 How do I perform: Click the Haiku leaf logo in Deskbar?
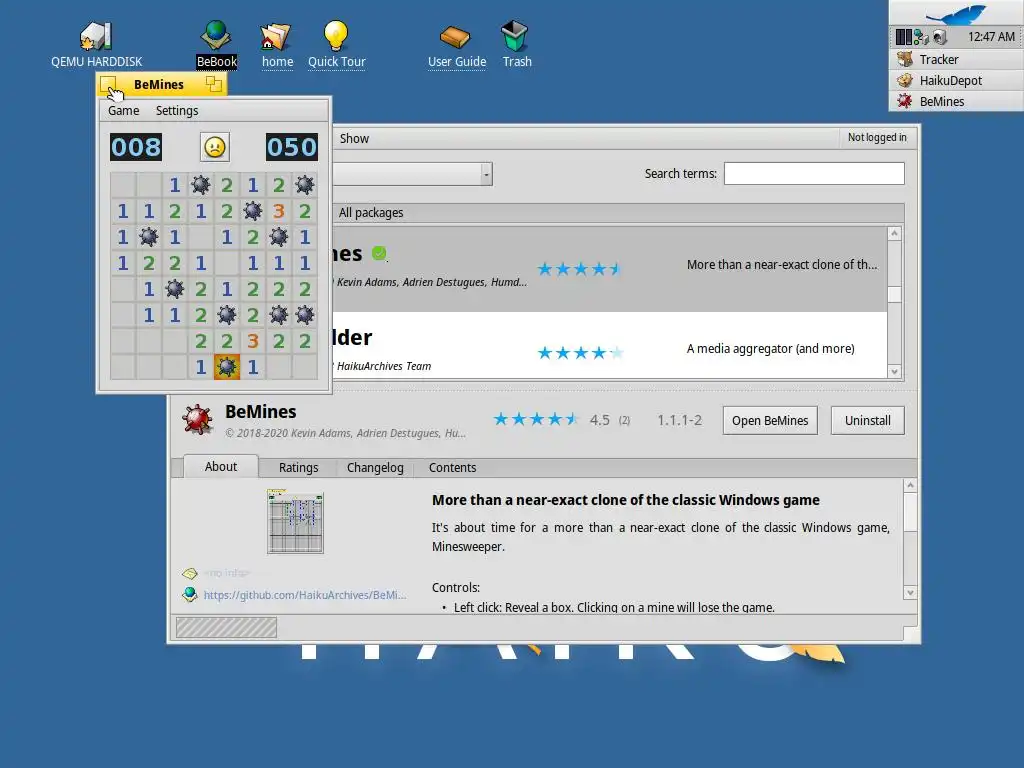pos(955,14)
